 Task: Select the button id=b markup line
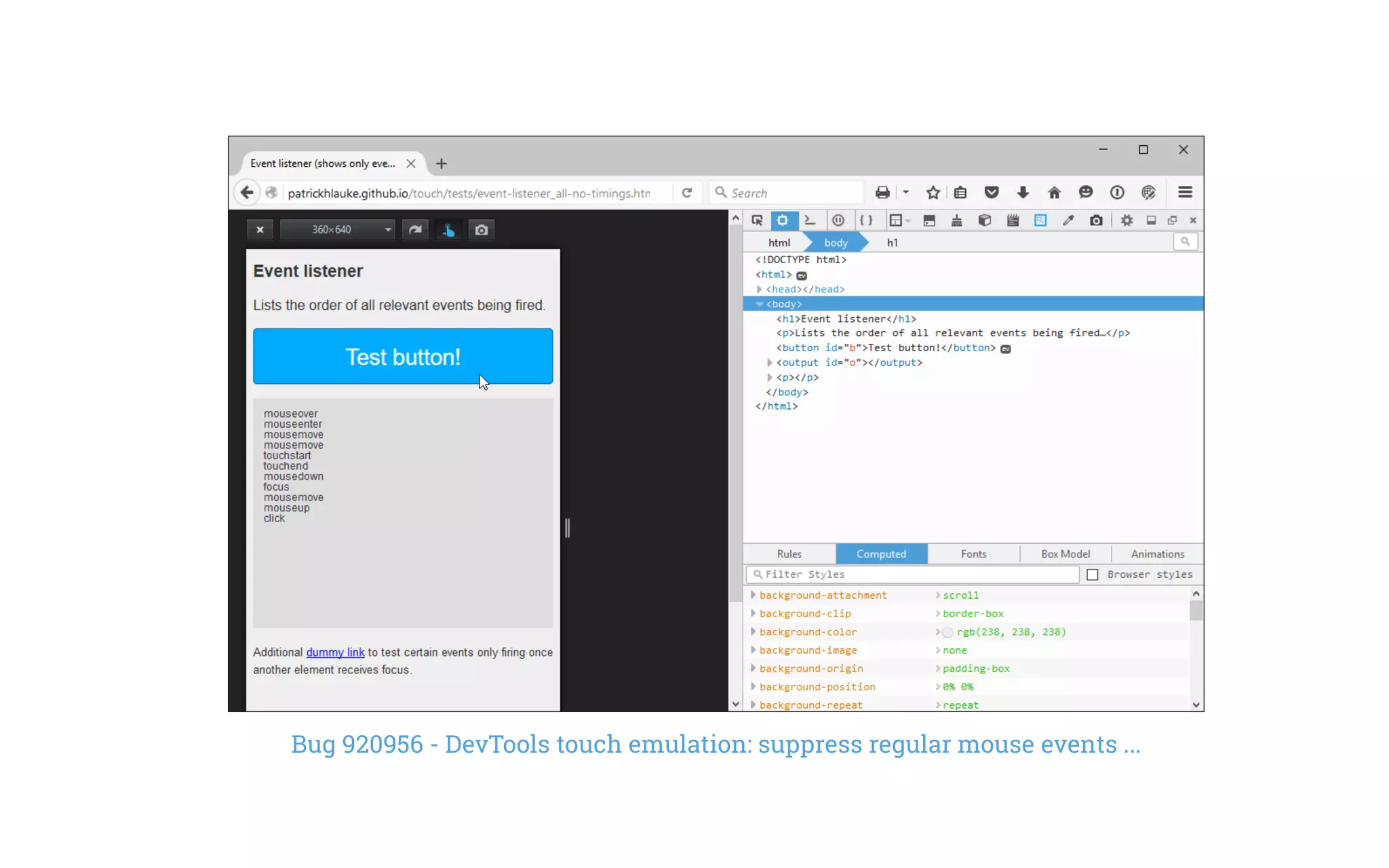pos(886,348)
